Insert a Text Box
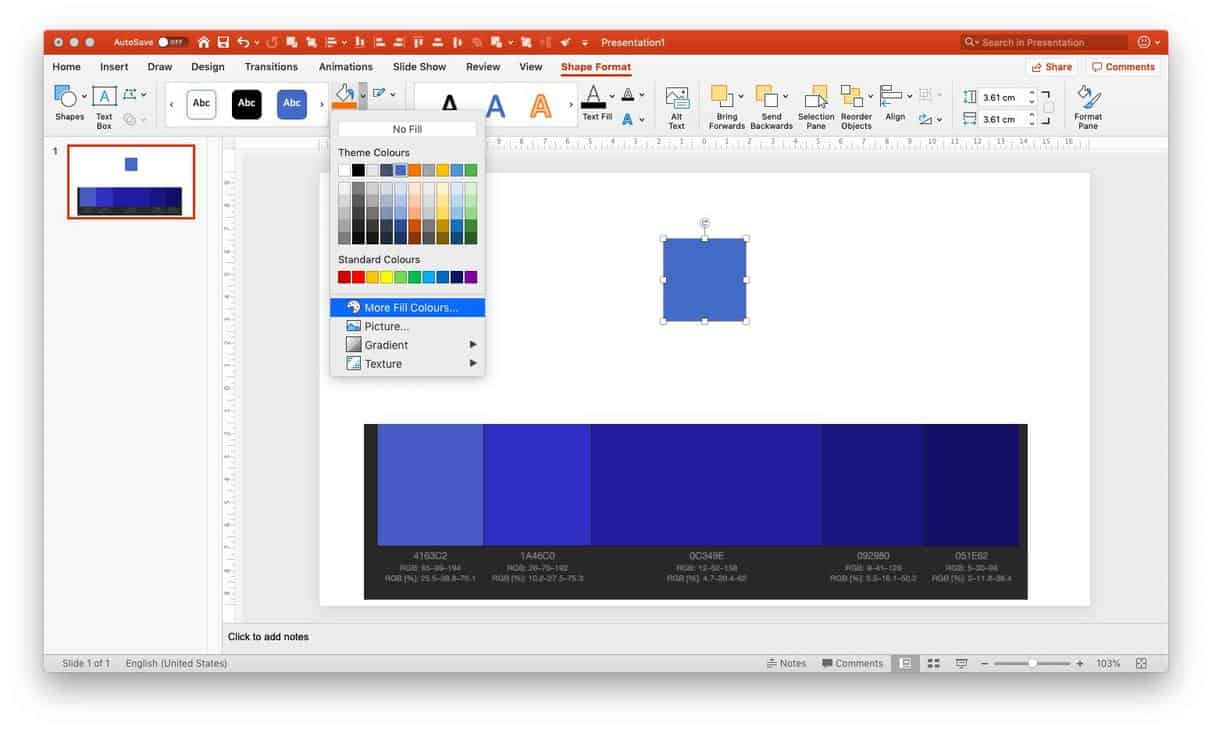 (x=104, y=107)
